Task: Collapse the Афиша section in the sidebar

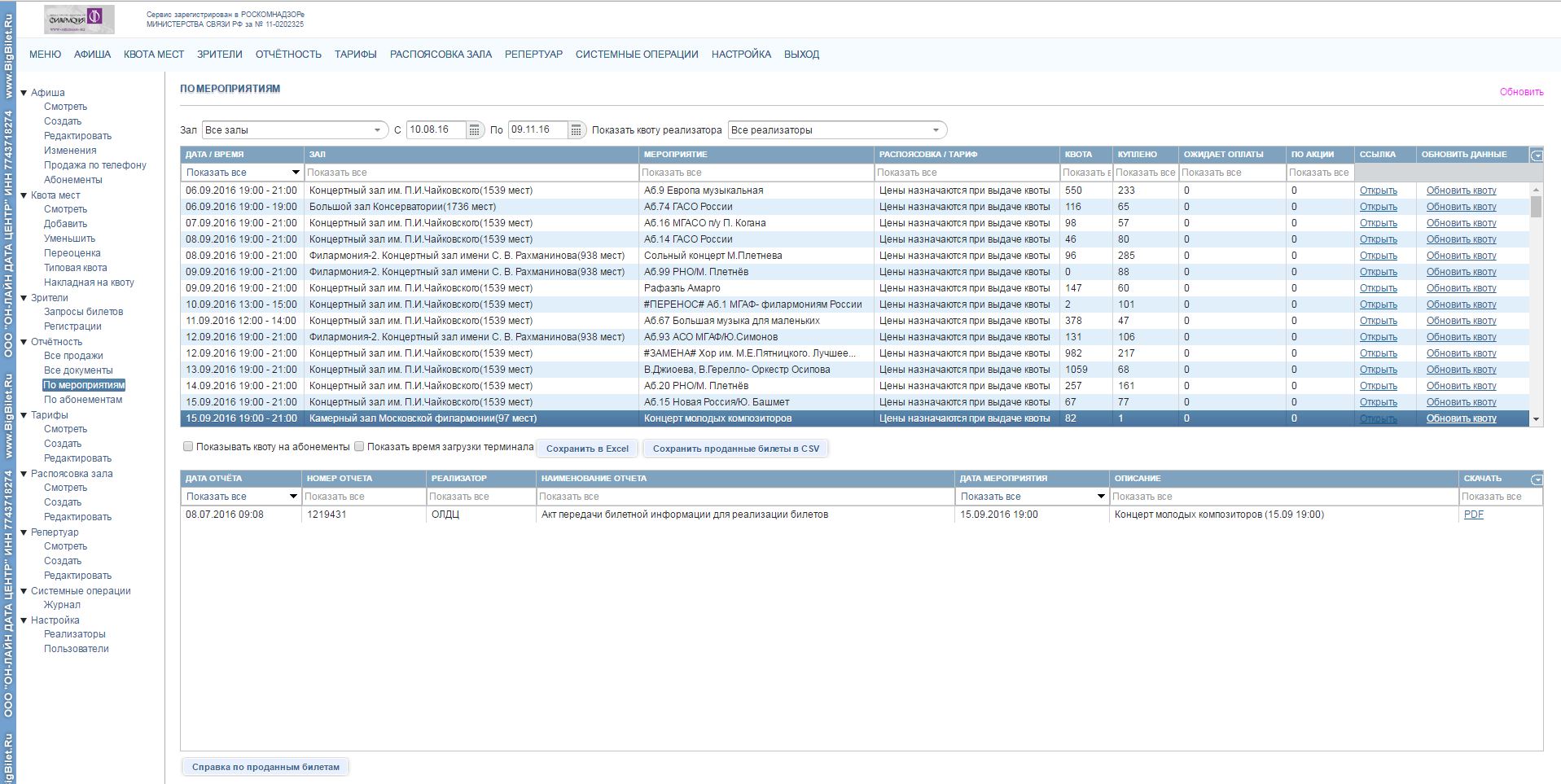Action: click(24, 93)
